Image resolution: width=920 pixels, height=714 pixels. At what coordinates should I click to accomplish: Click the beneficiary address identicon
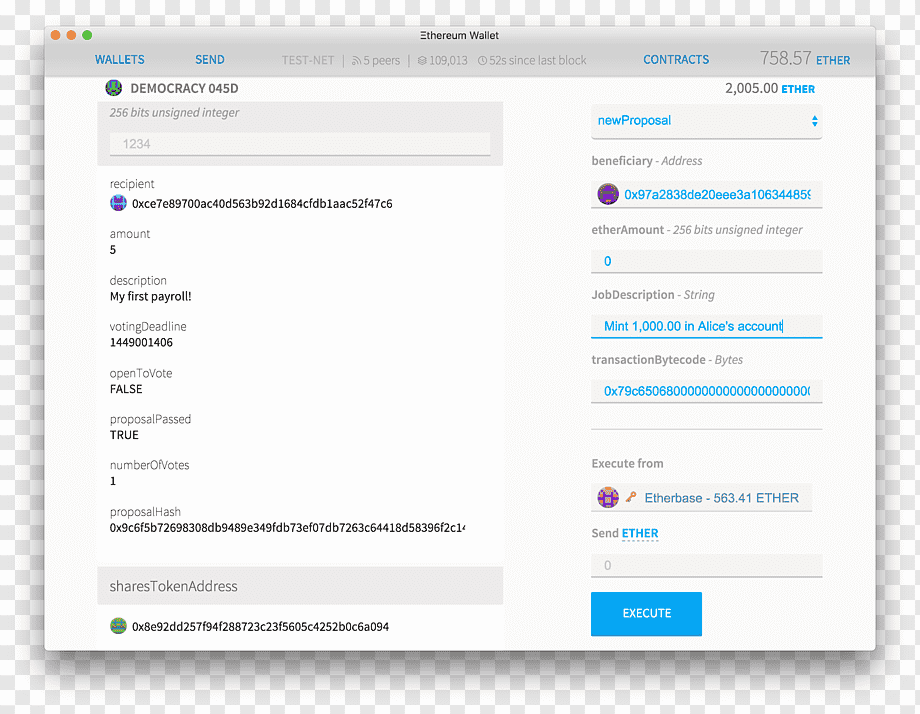608,194
